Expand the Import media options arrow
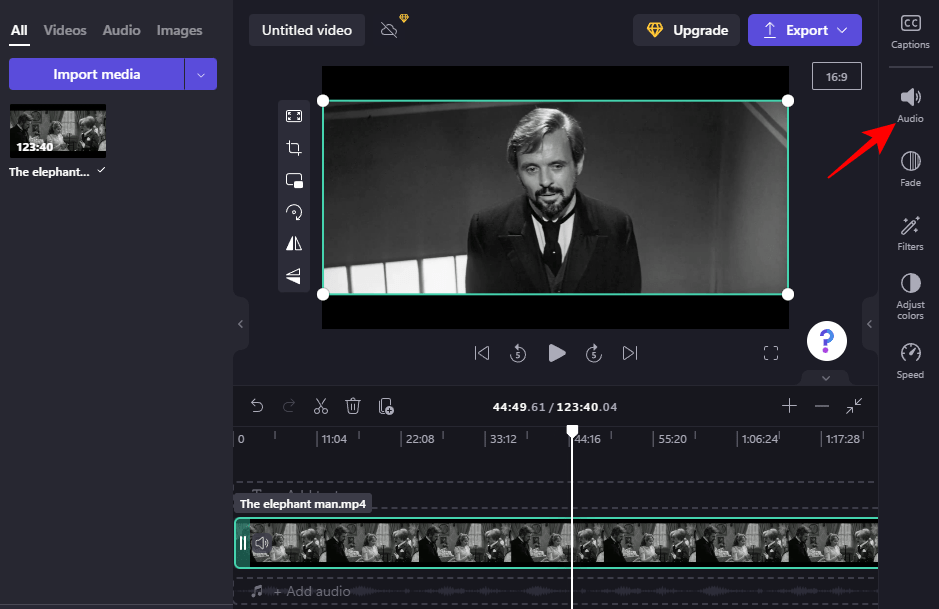Screen dimensions: 939x609 (201, 74)
